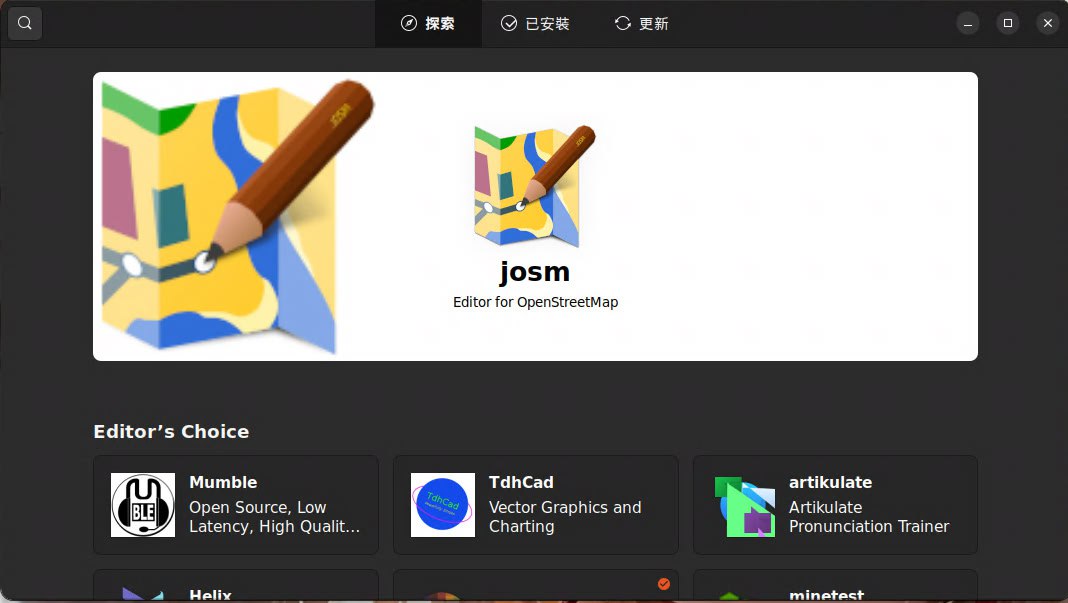The height and width of the screenshot is (603, 1068).
Task: Switch to the 探索 tab
Action: pos(428,24)
